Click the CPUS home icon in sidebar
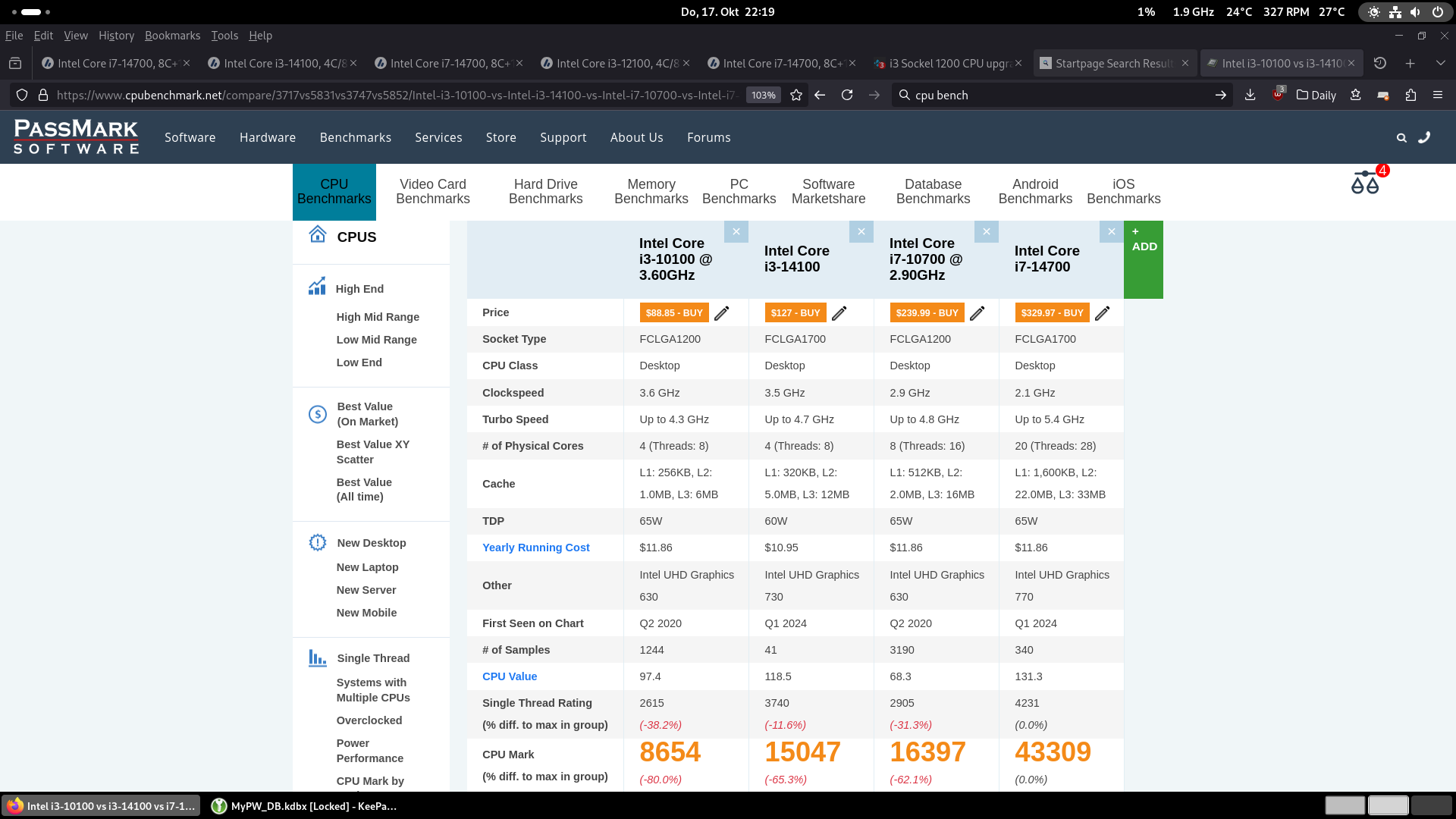The width and height of the screenshot is (1456, 819). coord(318,234)
